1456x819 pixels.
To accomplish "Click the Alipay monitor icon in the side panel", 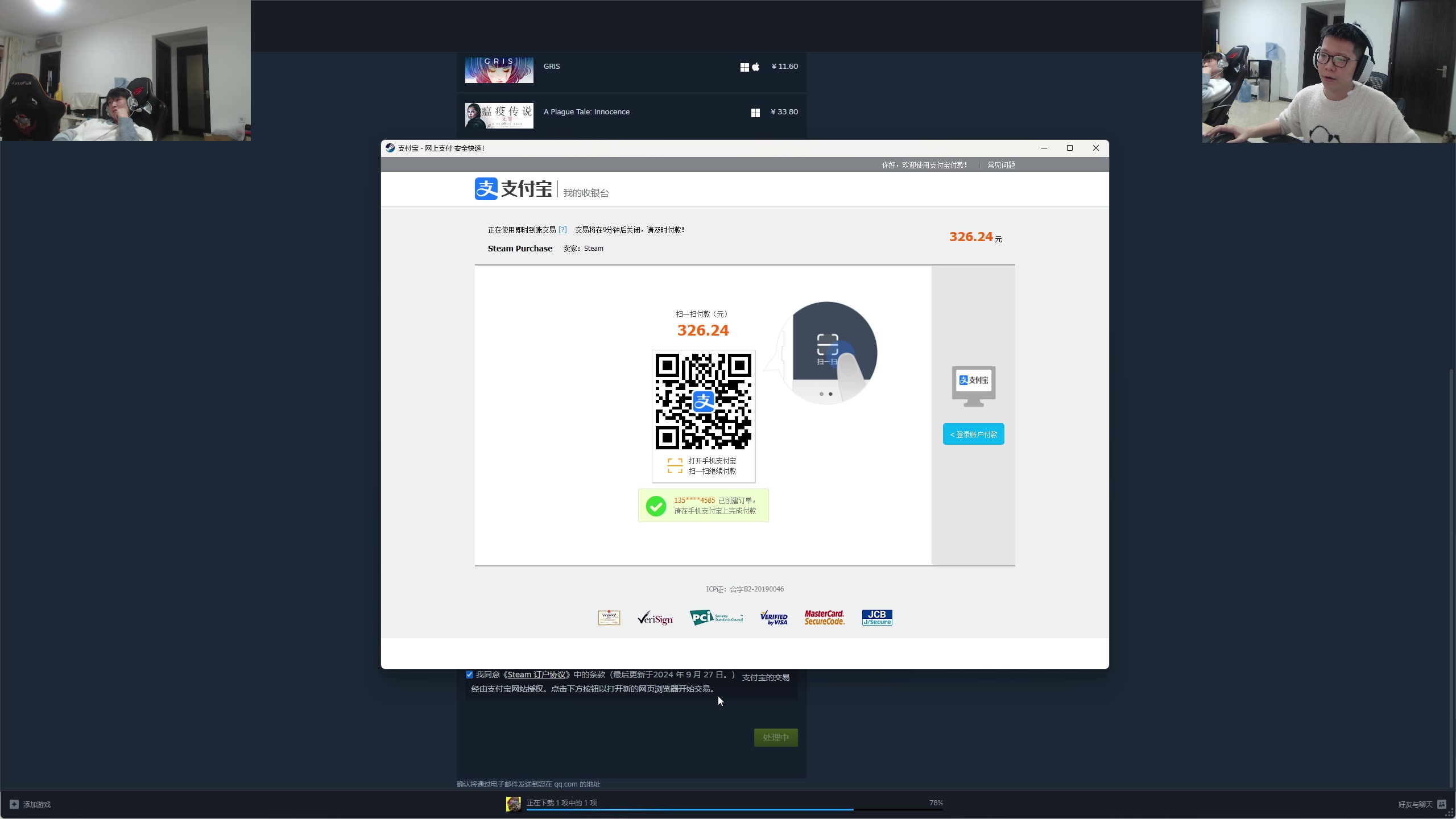I will click(974, 386).
